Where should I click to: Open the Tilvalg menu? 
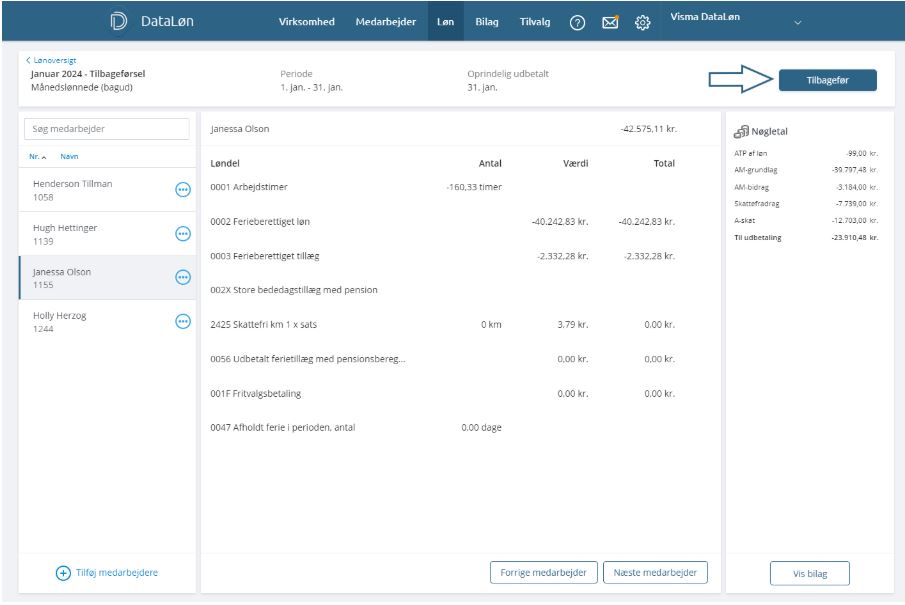click(535, 21)
